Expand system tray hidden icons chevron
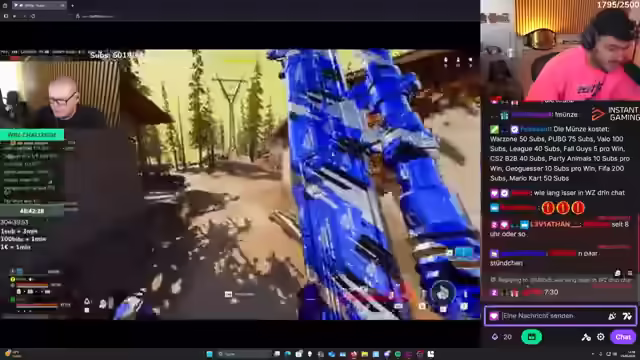Screen dimensions: 640x360 tap(593, 354)
